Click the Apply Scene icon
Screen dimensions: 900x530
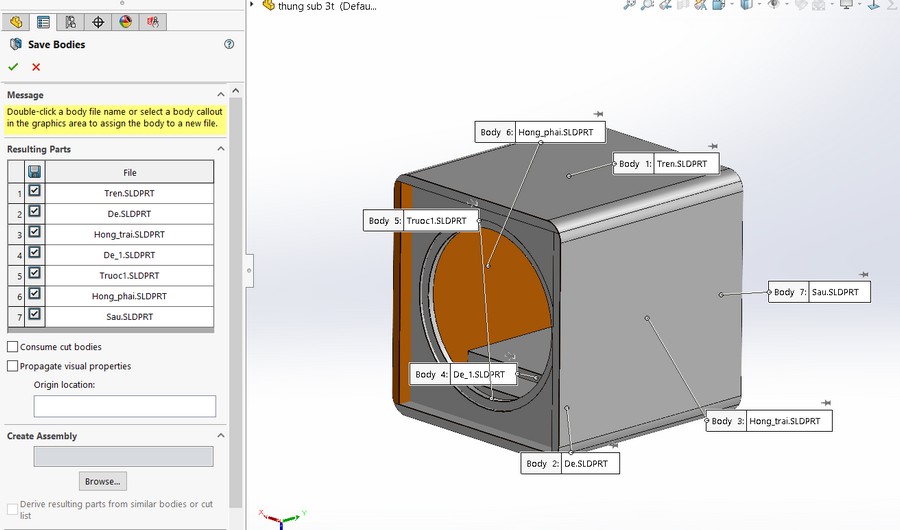pos(818,5)
